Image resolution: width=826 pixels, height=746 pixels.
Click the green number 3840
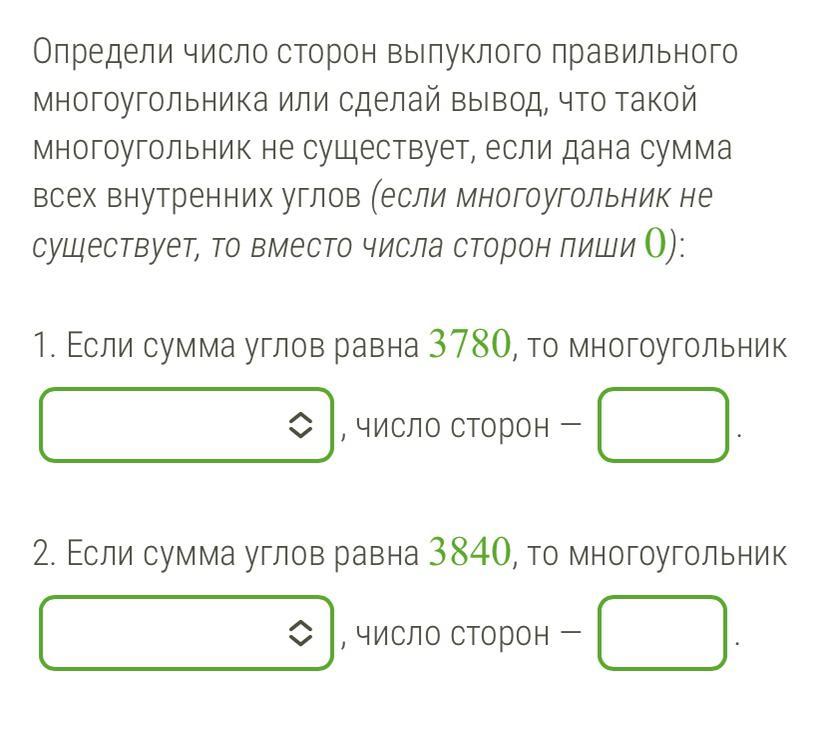tap(469, 552)
